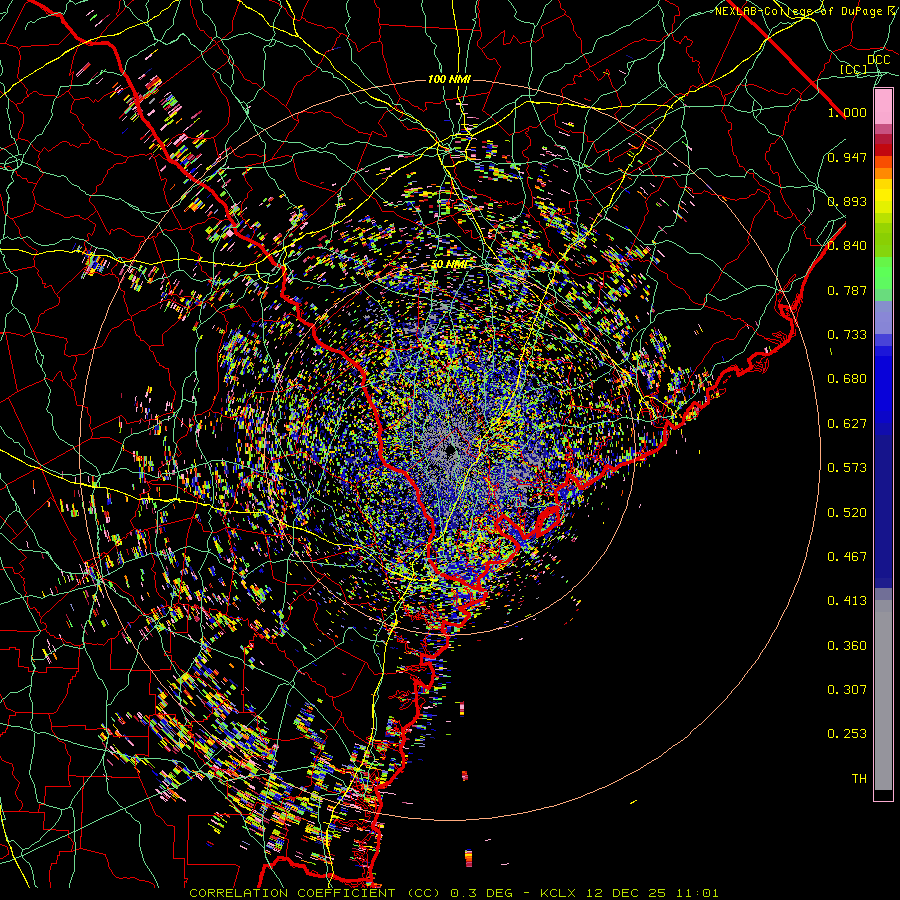Select the 0.413 legend value
The image size is (900, 900).
click(x=847, y=601)
